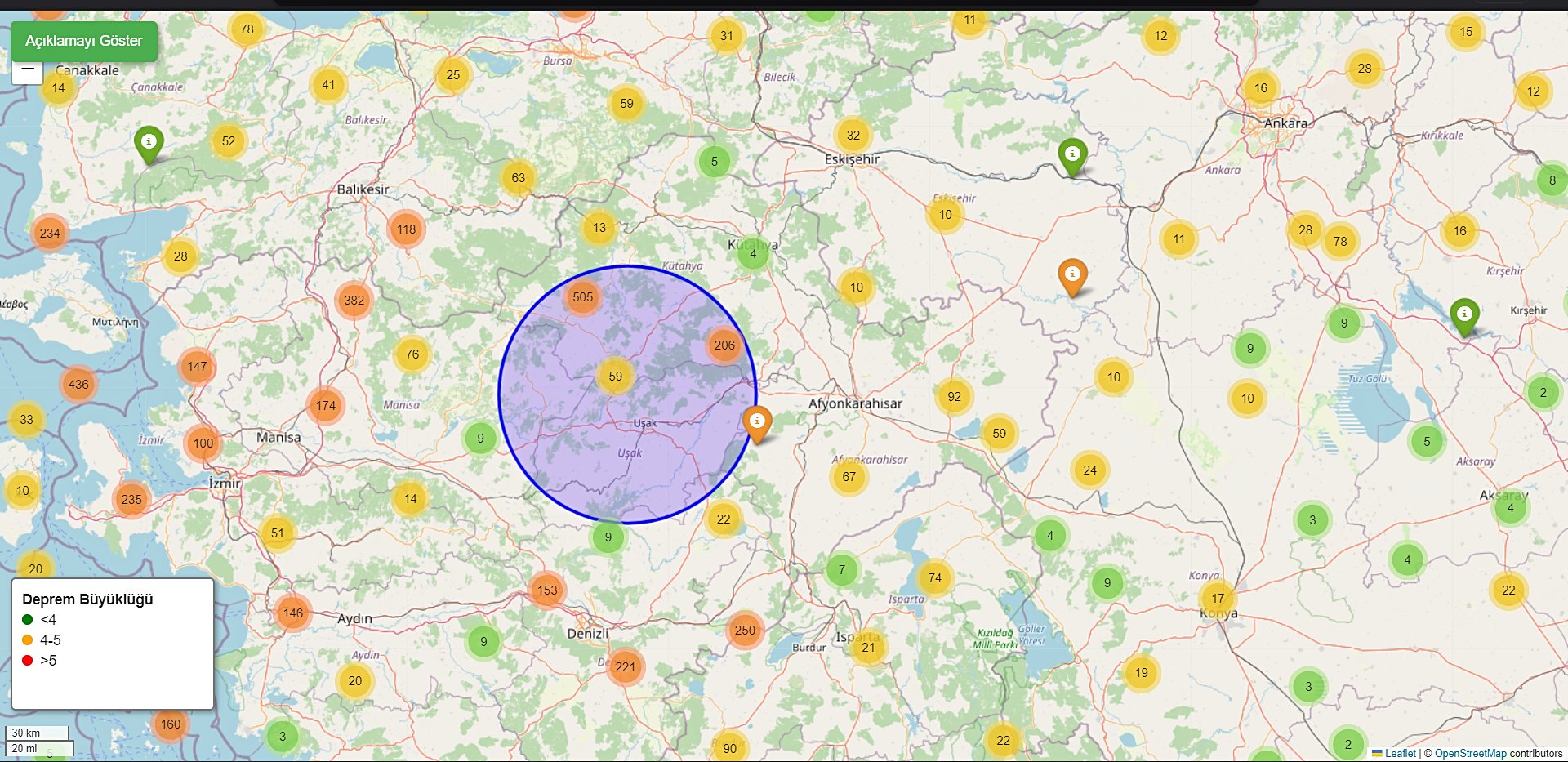Click the 382 cluster marker near Balıkesir
Image resolution: width=1568 pixels, height=762 pixels.
(354, 300)
